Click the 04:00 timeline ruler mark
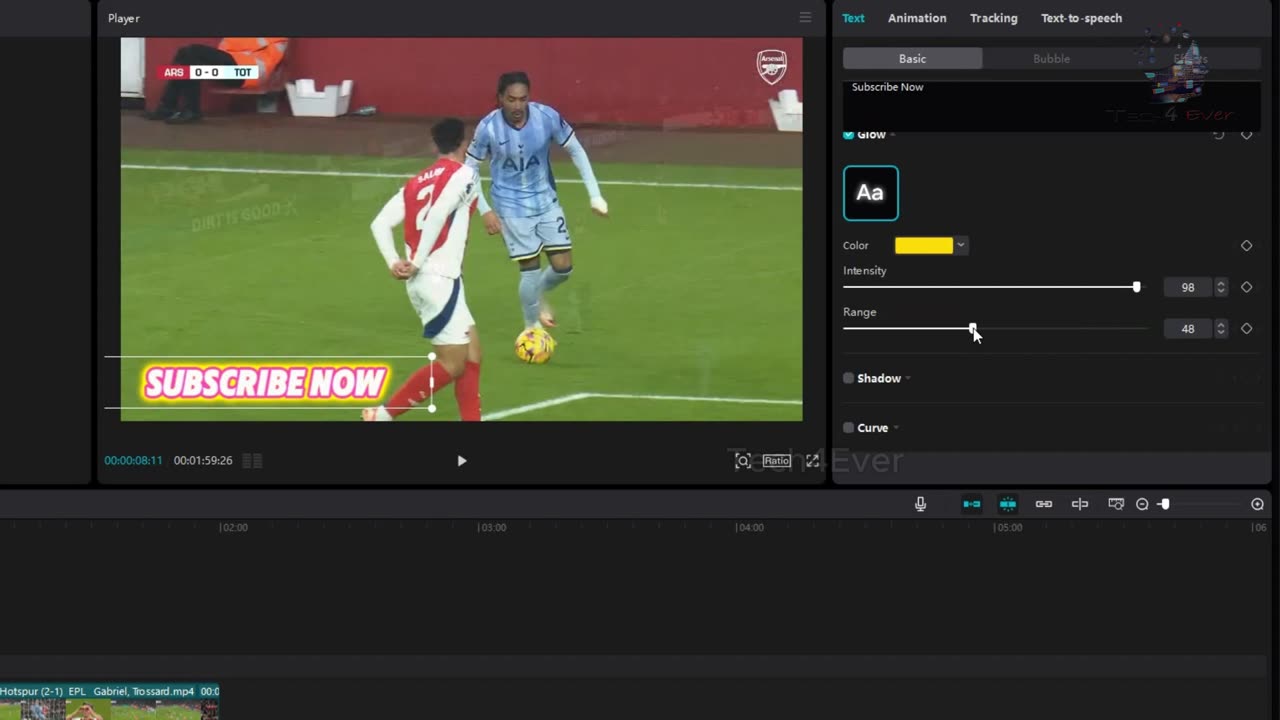 750,527
